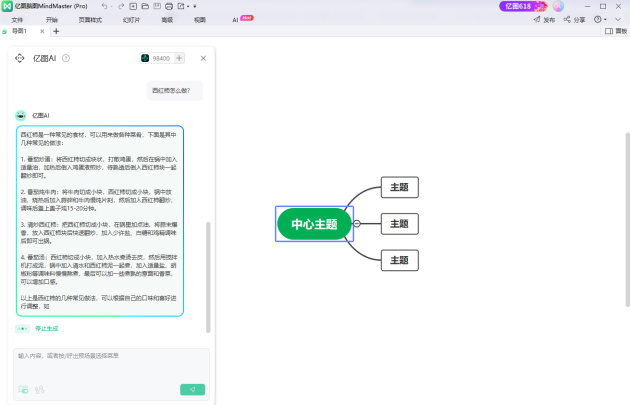630x405 pixels.
Task: Select the 中心主题 central node
Action: (x=314, y=225)
